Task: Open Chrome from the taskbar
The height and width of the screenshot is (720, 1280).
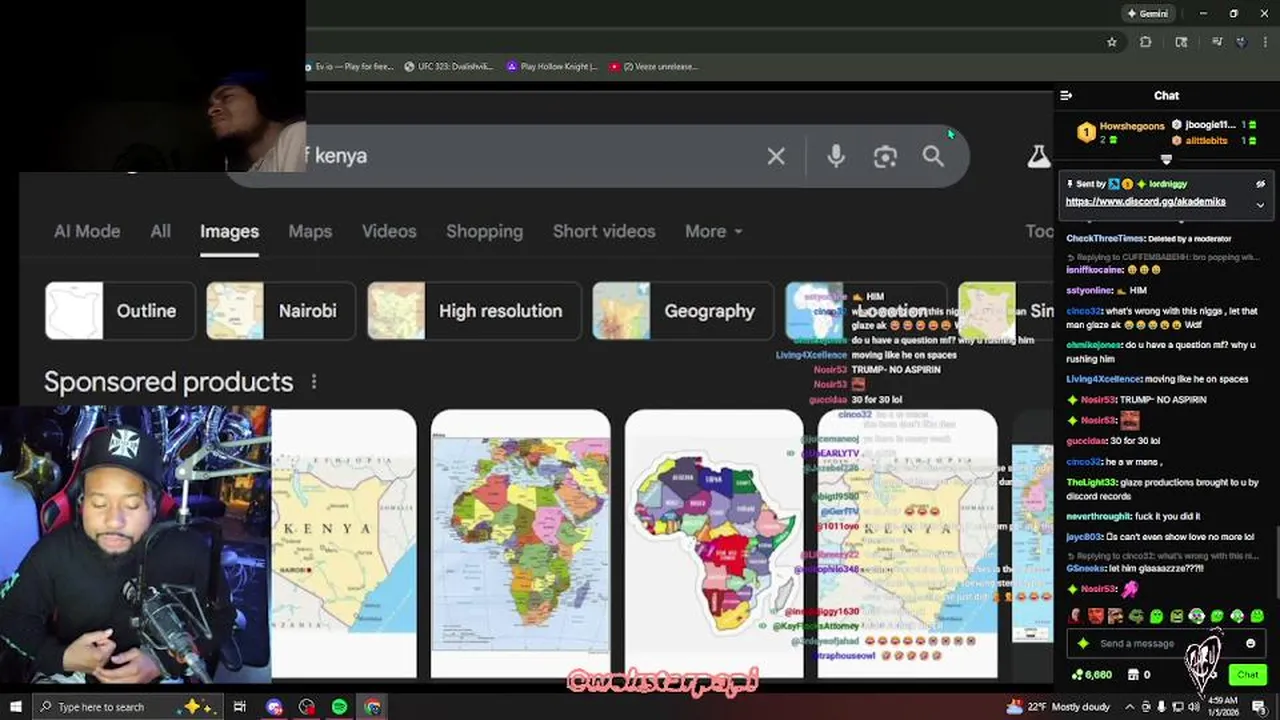Action: (372, 707)
